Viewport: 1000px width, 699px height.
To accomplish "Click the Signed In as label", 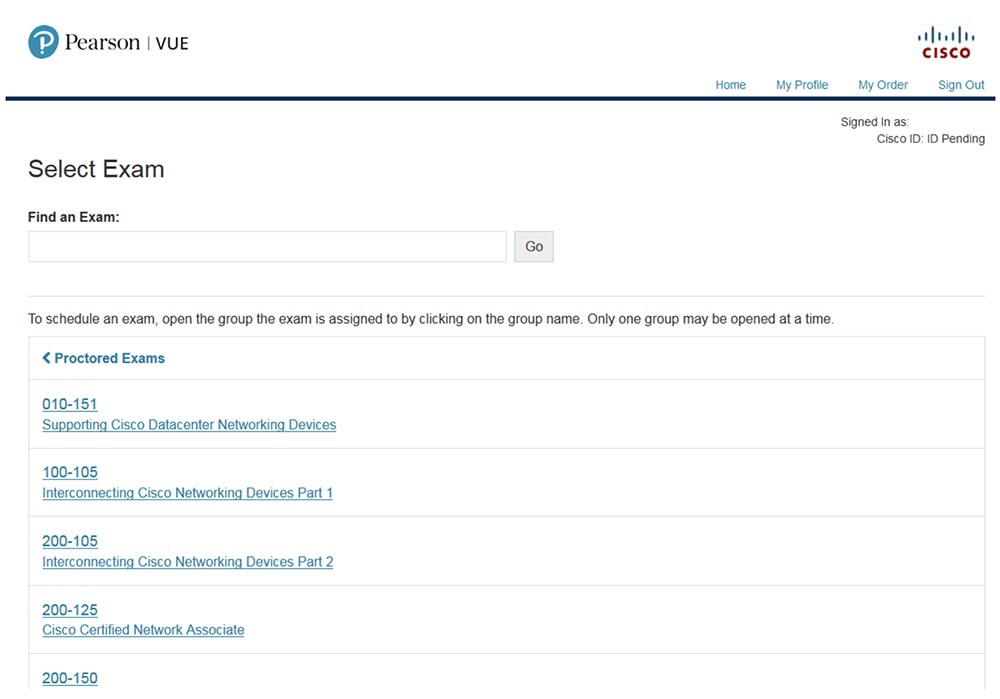I will (874, 122).
